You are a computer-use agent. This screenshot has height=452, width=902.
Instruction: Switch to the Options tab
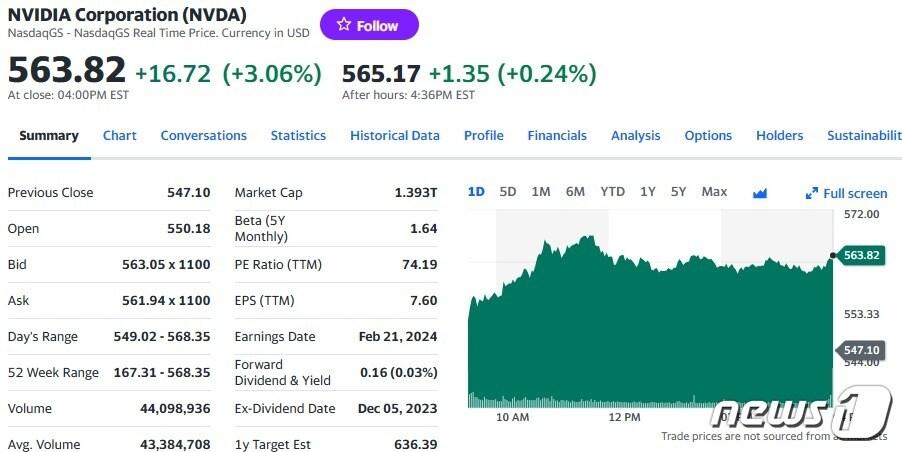pyautogui.click(x=708, y=135)
